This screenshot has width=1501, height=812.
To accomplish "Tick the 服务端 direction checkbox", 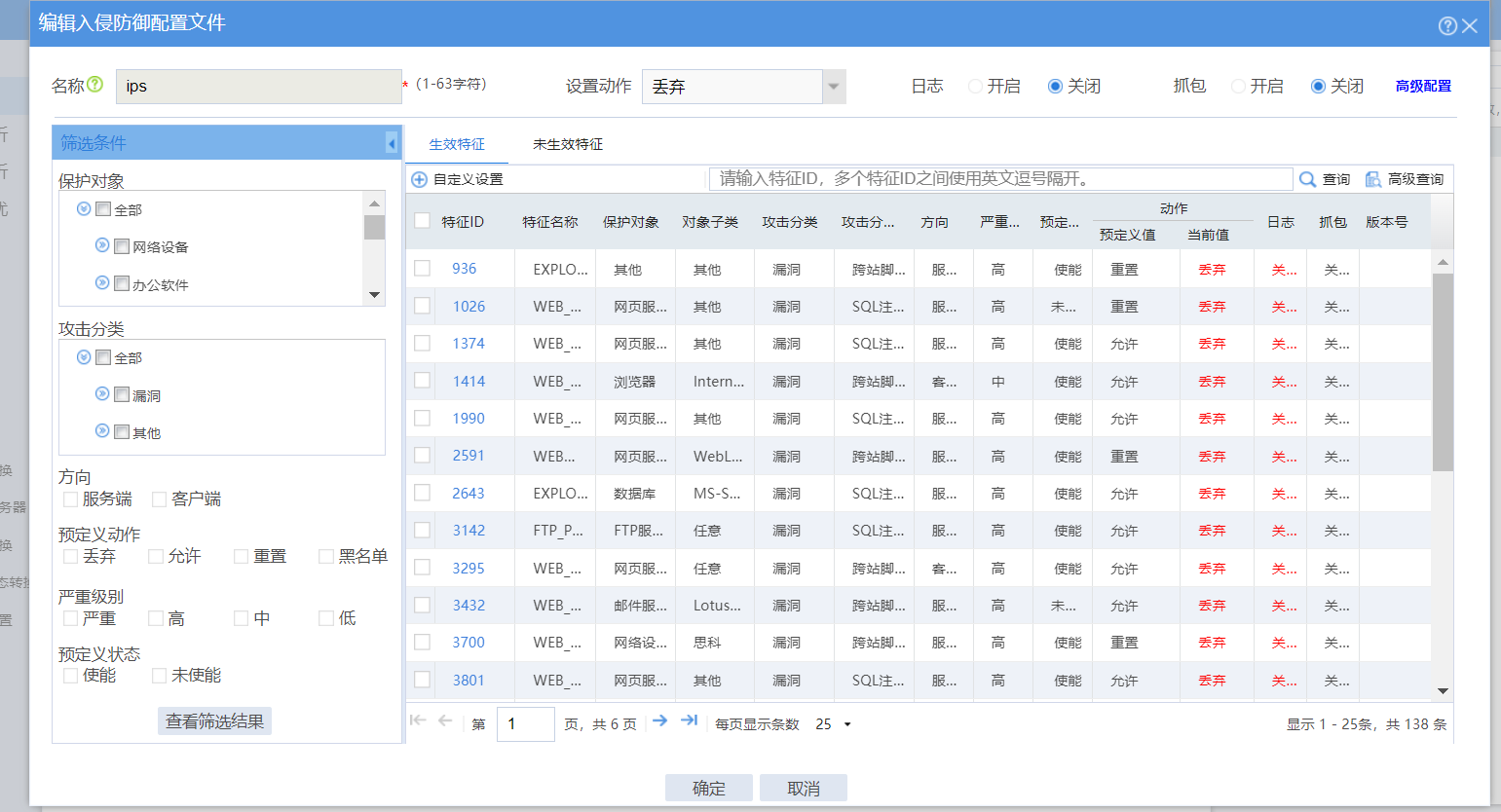I will (70, 499).
